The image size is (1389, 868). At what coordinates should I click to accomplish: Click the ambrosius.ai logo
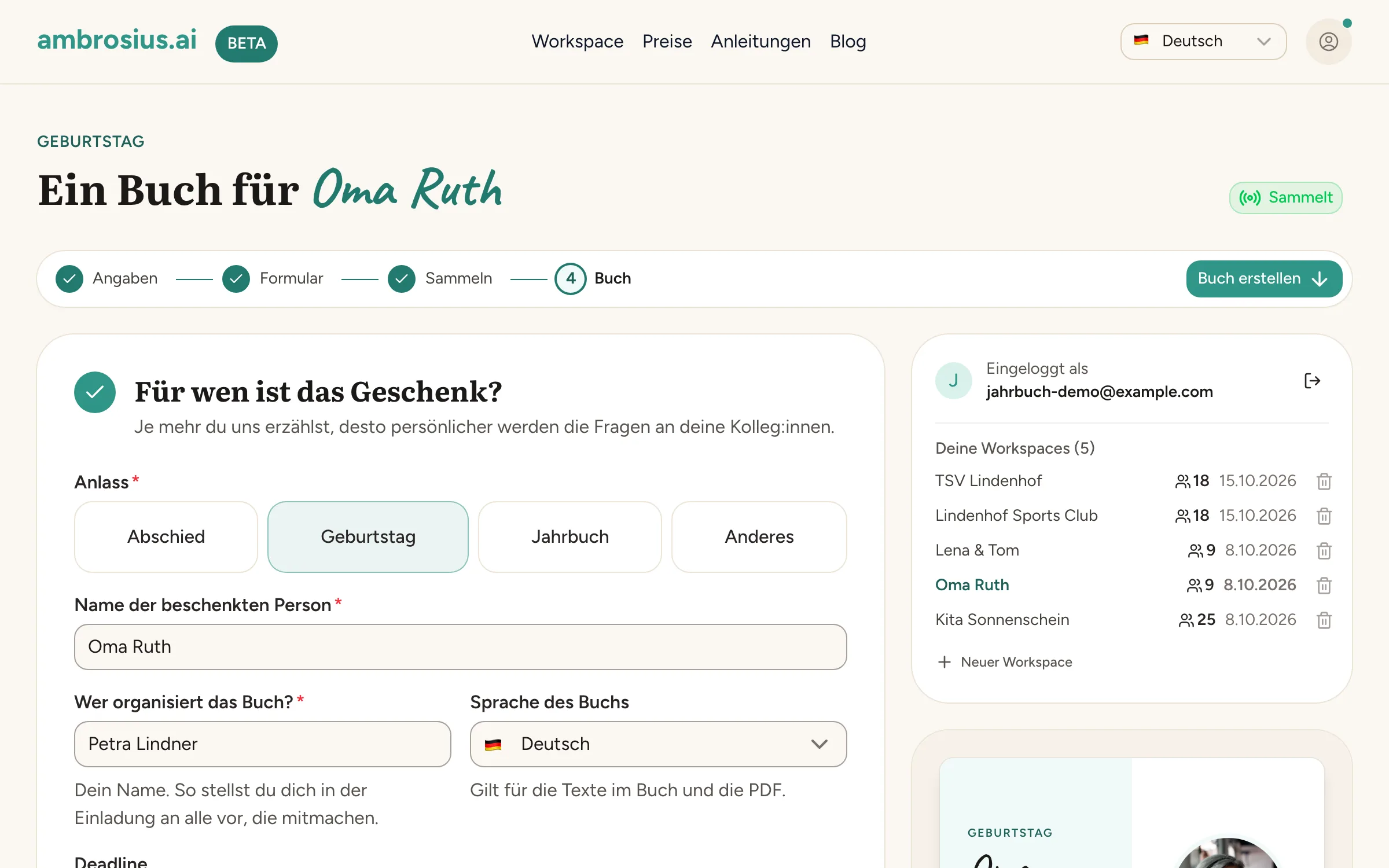pyautogui.click(x=117, y=41)
